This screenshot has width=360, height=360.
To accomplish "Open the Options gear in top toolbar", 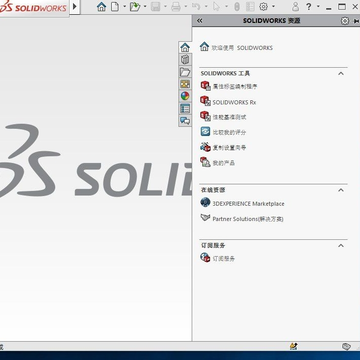I will click(263, 7).
